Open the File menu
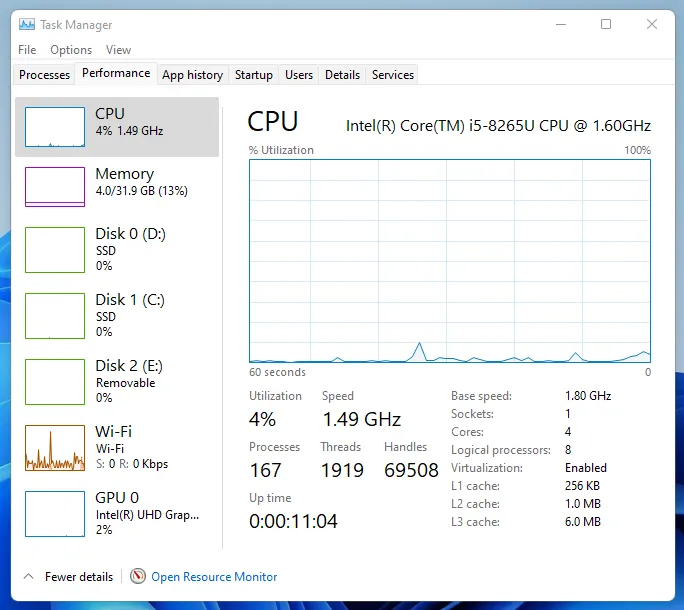684x610 pixels. coord(27,50)
